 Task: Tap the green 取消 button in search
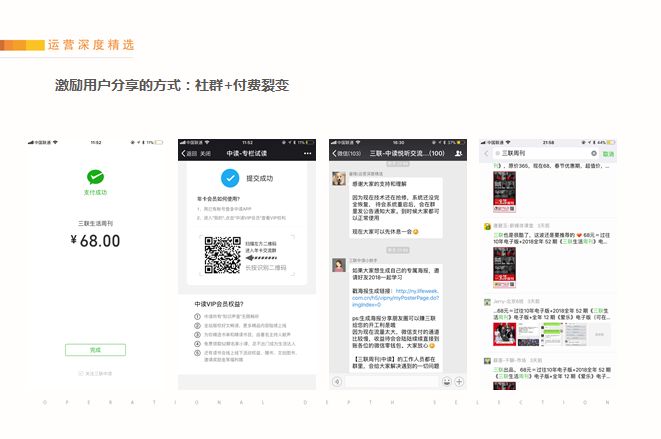[608, 154]
